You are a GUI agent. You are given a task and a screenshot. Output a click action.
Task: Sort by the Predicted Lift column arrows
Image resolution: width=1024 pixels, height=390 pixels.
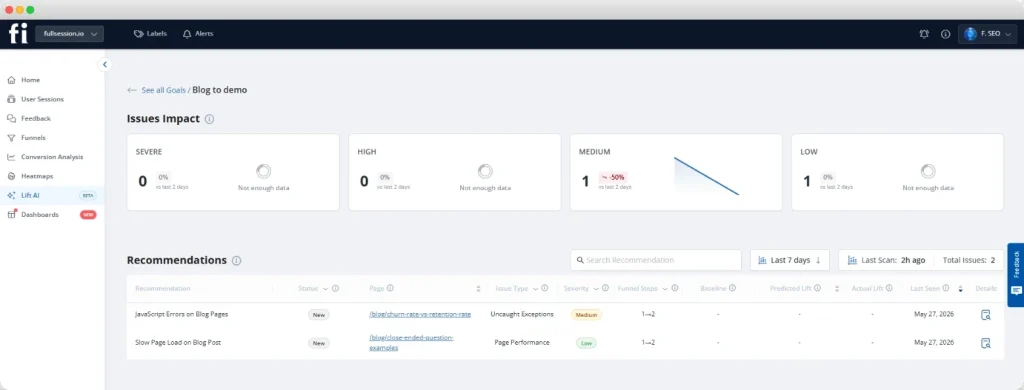point(837,289)
